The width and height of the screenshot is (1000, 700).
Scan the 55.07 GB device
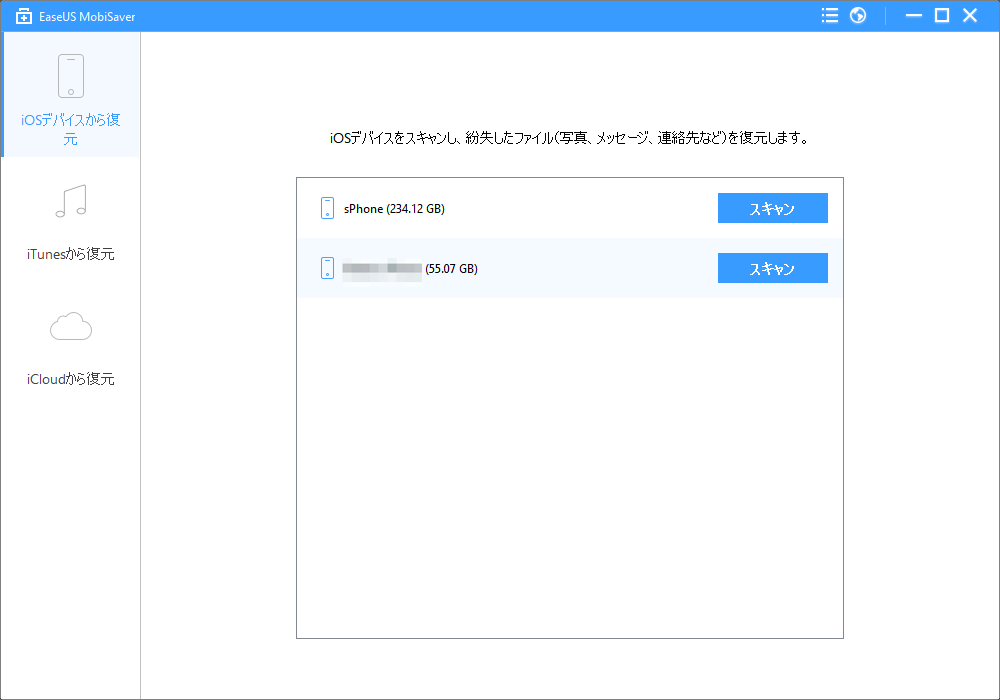(772, 268)
